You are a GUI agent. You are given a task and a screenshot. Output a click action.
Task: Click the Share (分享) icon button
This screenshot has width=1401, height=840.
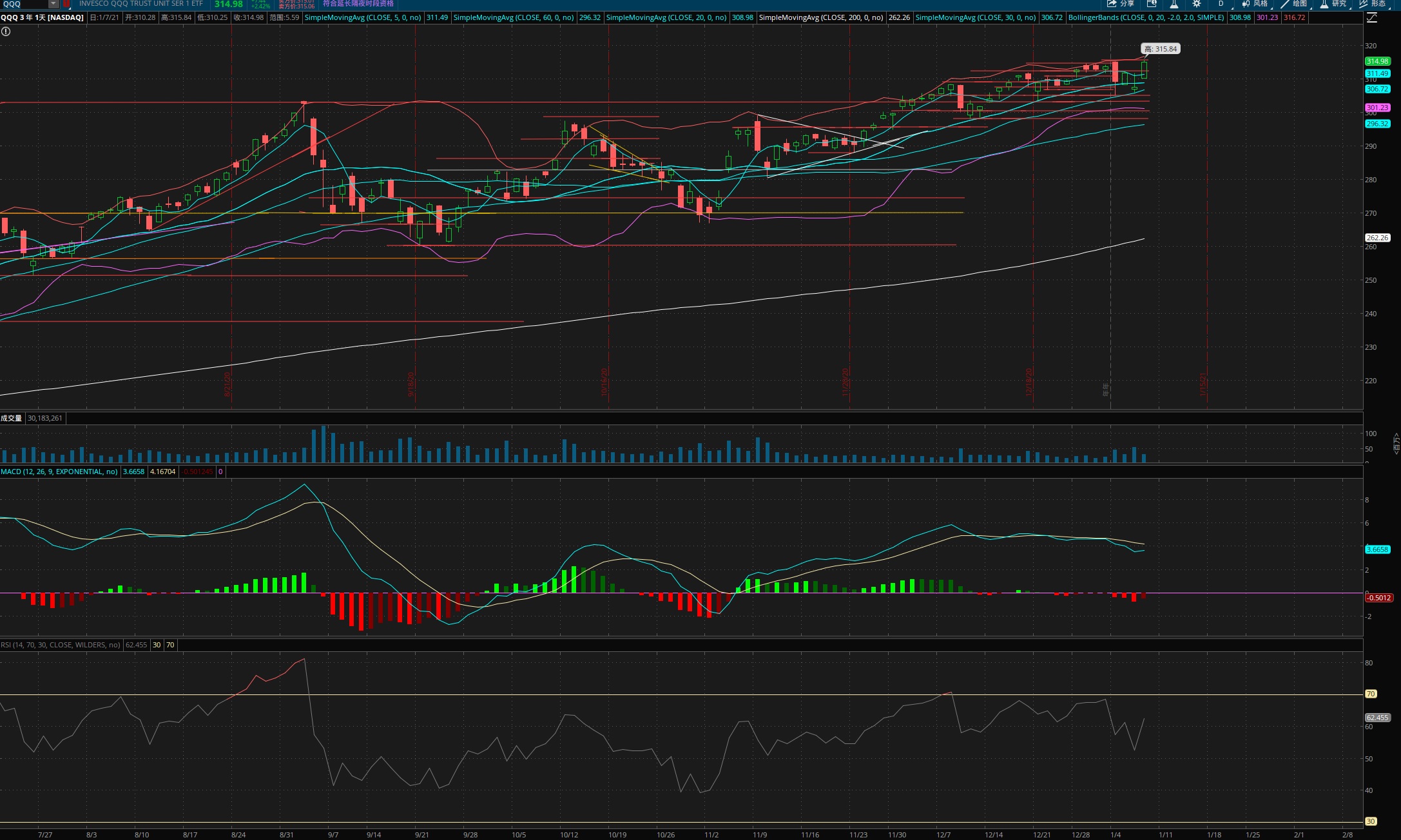1120,4
